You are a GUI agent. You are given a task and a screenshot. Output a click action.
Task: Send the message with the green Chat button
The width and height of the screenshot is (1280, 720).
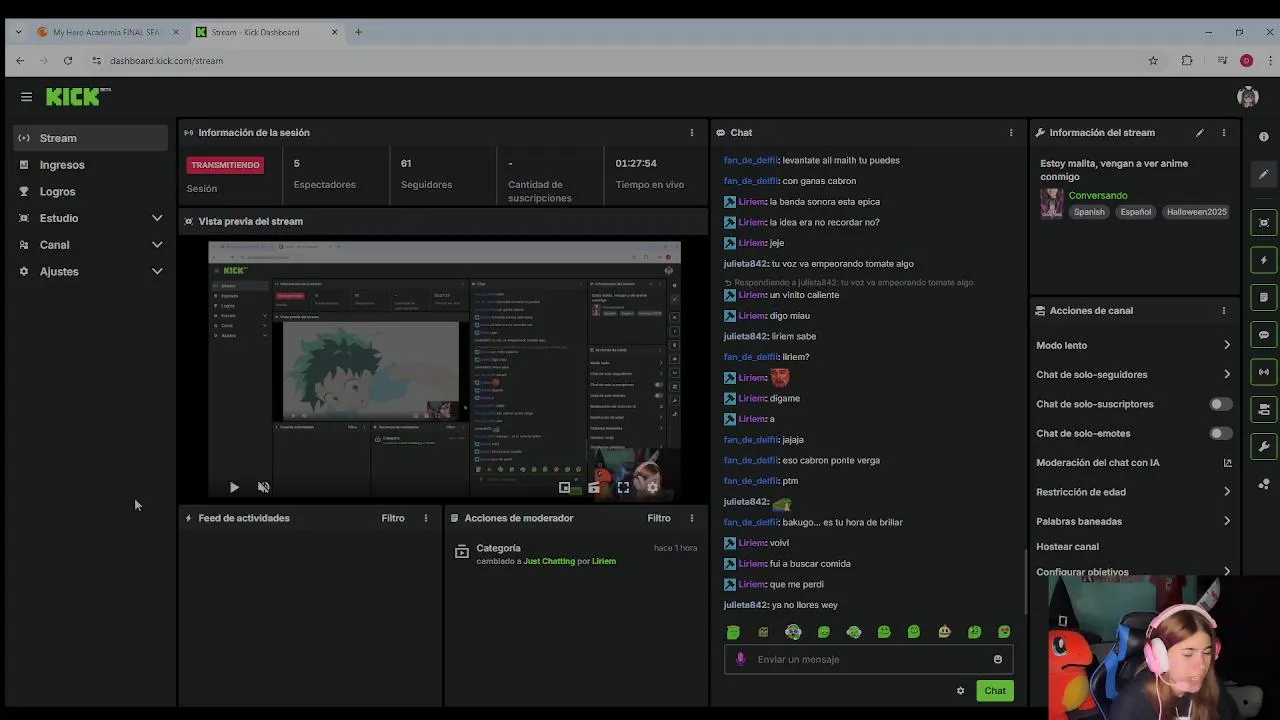[x=995, y=691]
